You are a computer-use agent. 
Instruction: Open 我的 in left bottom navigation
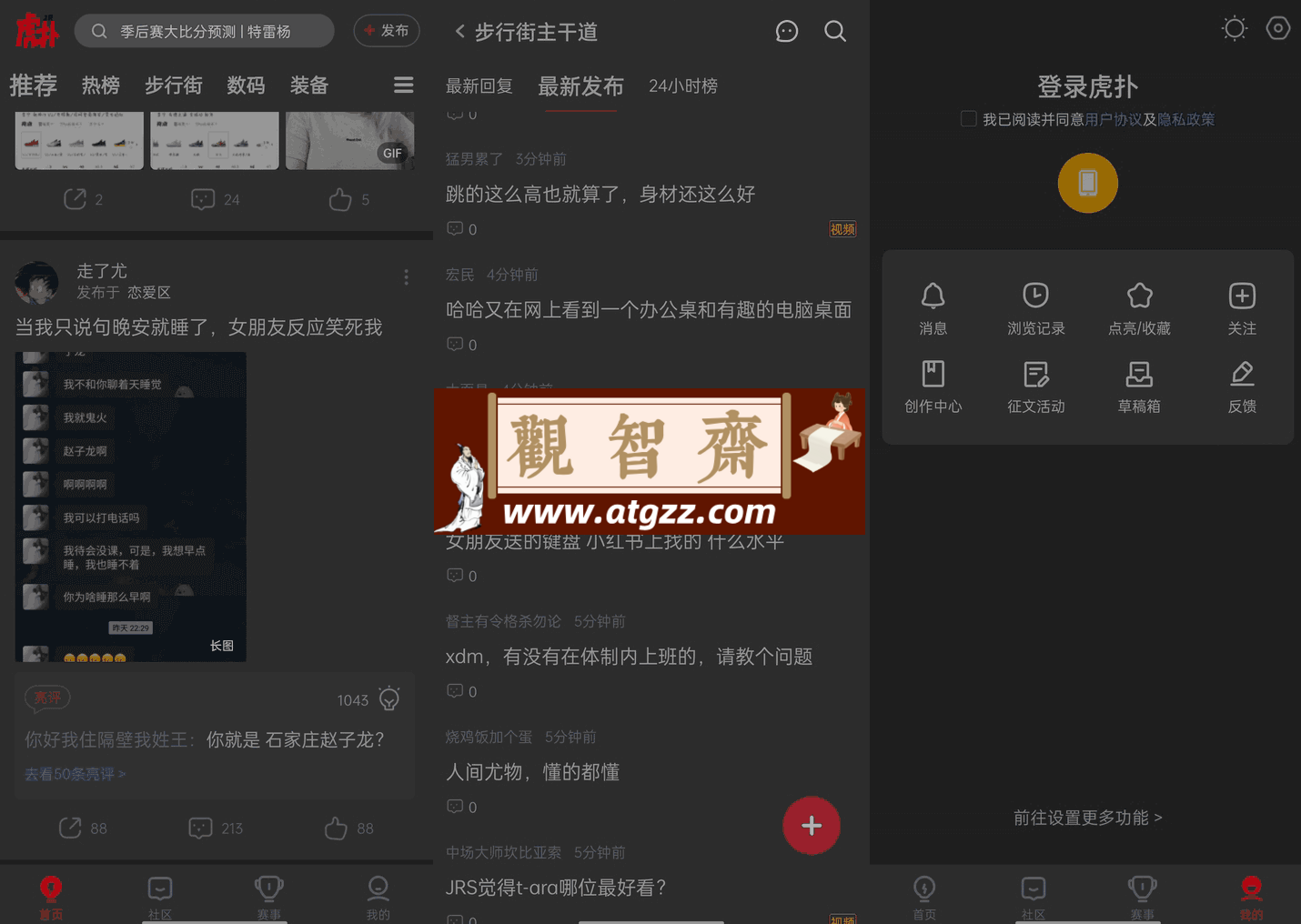[x=378, y=897]
